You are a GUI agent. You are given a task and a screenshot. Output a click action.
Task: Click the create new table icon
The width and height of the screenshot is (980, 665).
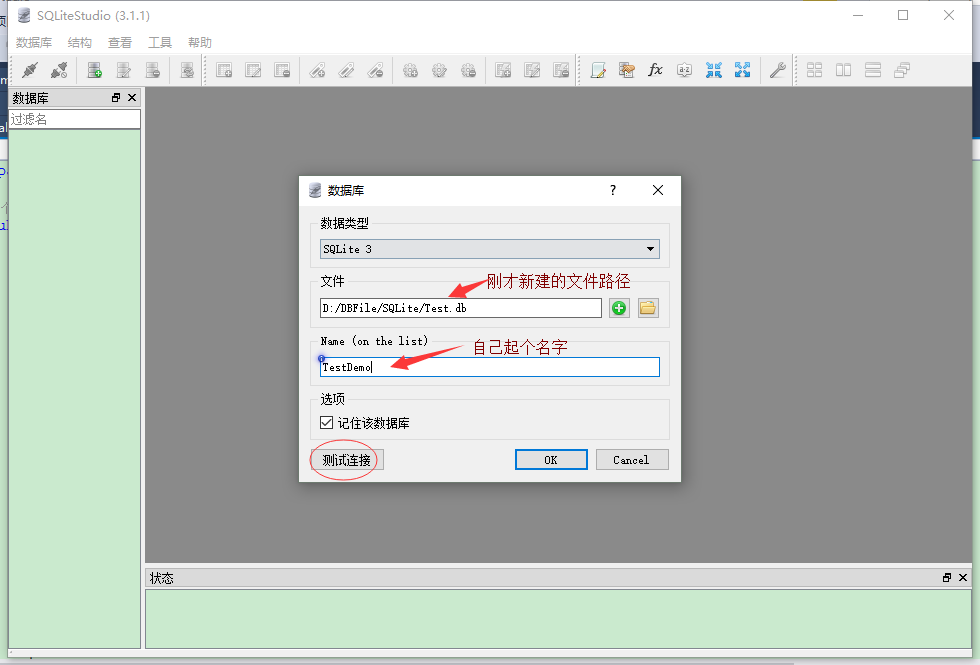[x=224, y=70]
